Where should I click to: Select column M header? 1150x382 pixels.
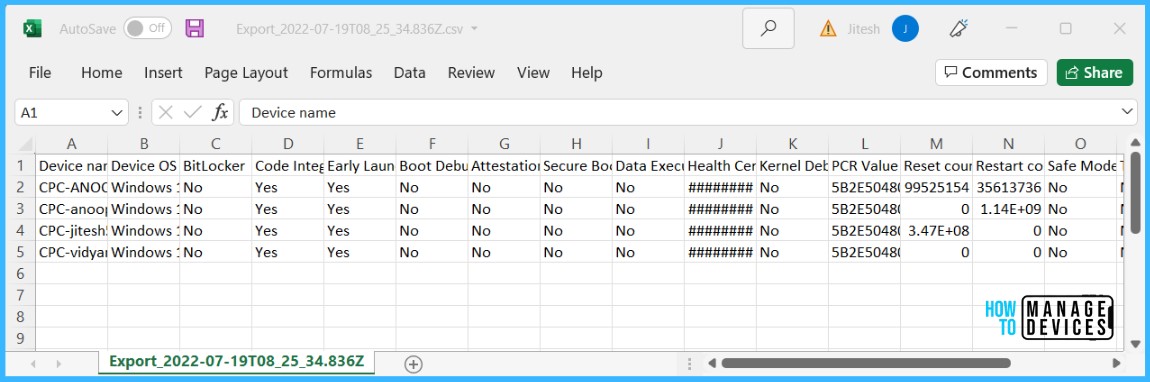tap(937, 144)
